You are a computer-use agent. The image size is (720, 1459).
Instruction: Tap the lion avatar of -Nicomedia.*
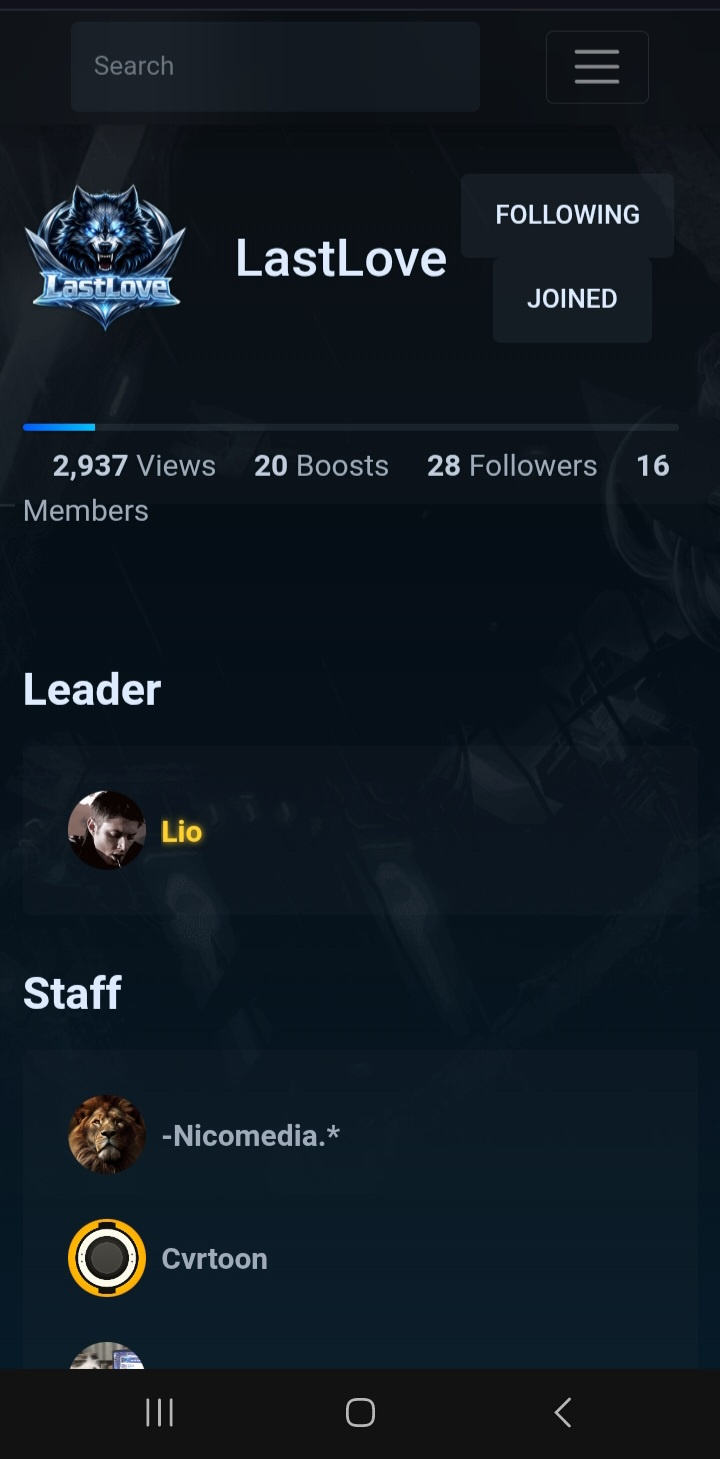click(x=107, y=1134)
